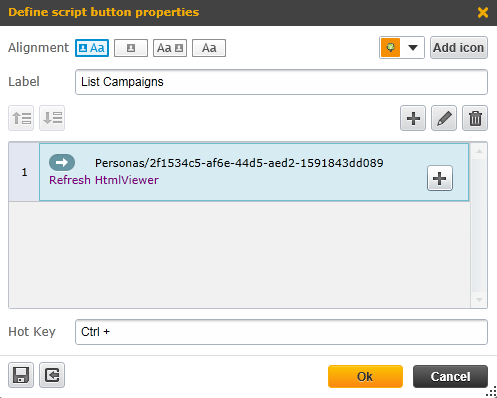Add a new script step via toolbar plus
Image resolution: width=497 pixels, height=398 pixels.
413,118
